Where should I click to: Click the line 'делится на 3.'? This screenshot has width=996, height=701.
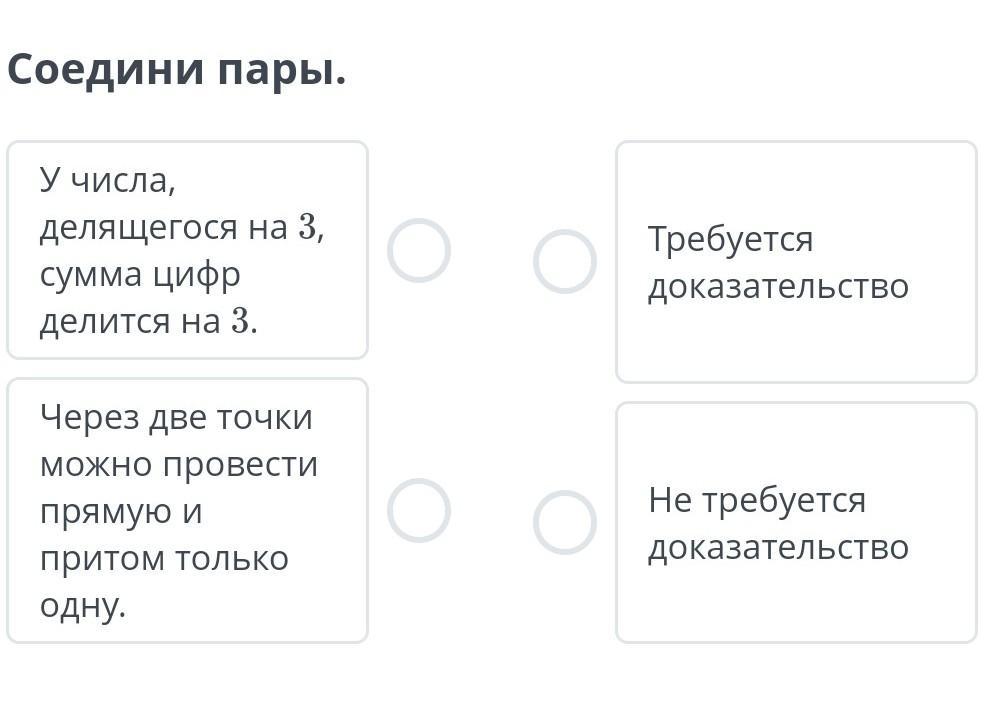[x=148, y=321]
